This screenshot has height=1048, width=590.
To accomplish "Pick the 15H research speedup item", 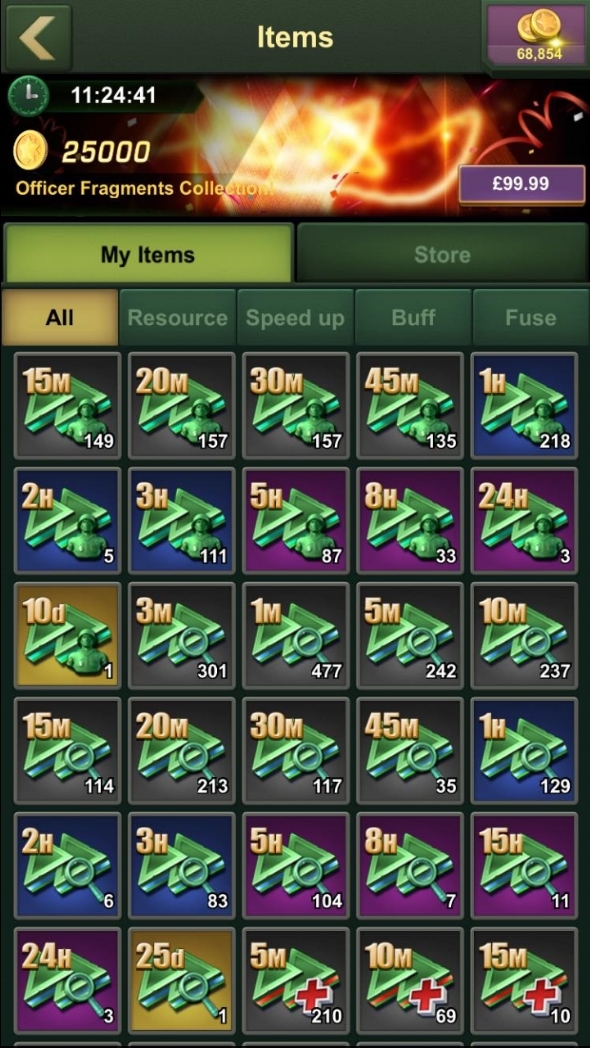I will (525, 866).
